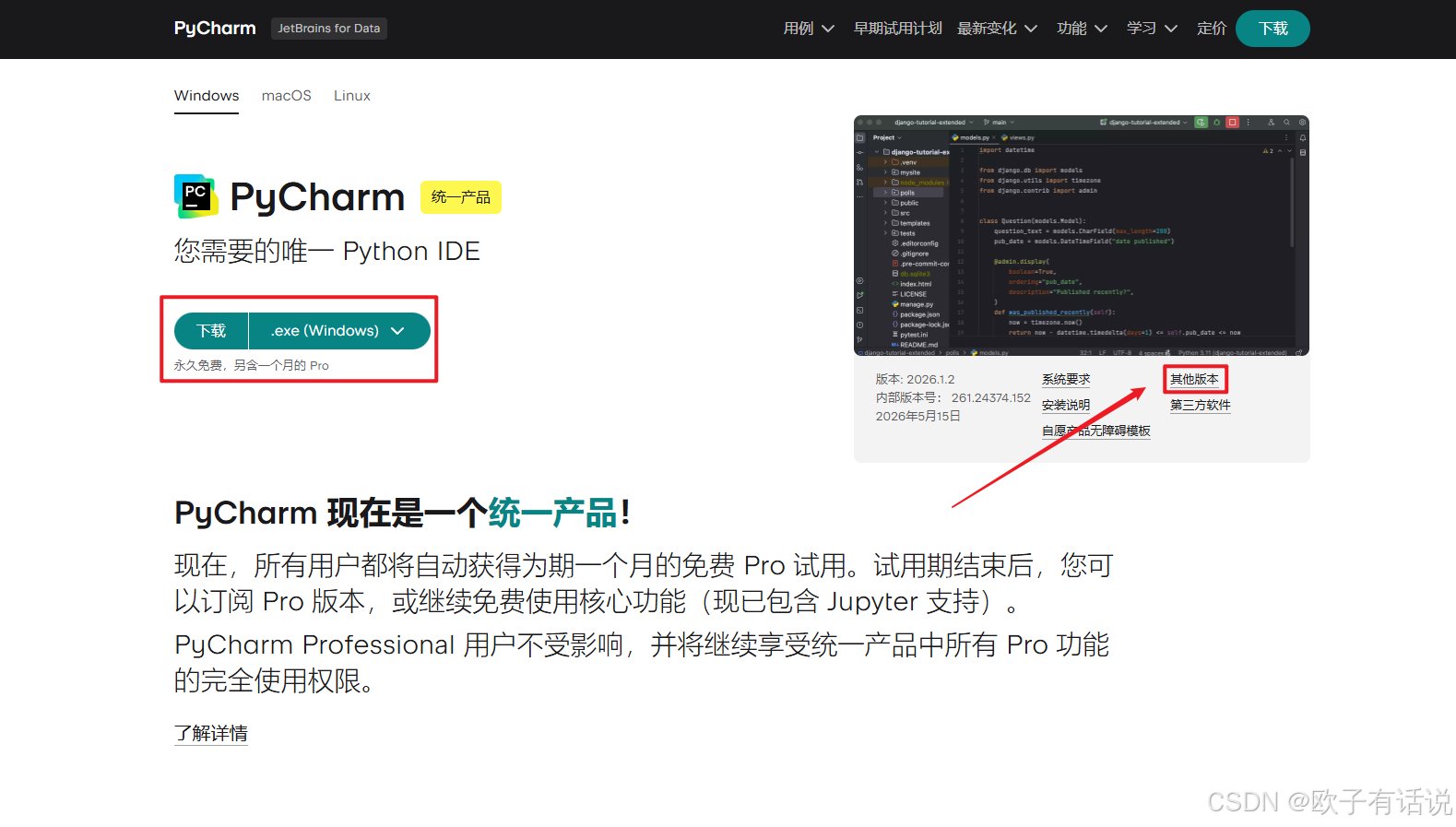Expand the 用例 navigation menu

[x=809, y=29]
